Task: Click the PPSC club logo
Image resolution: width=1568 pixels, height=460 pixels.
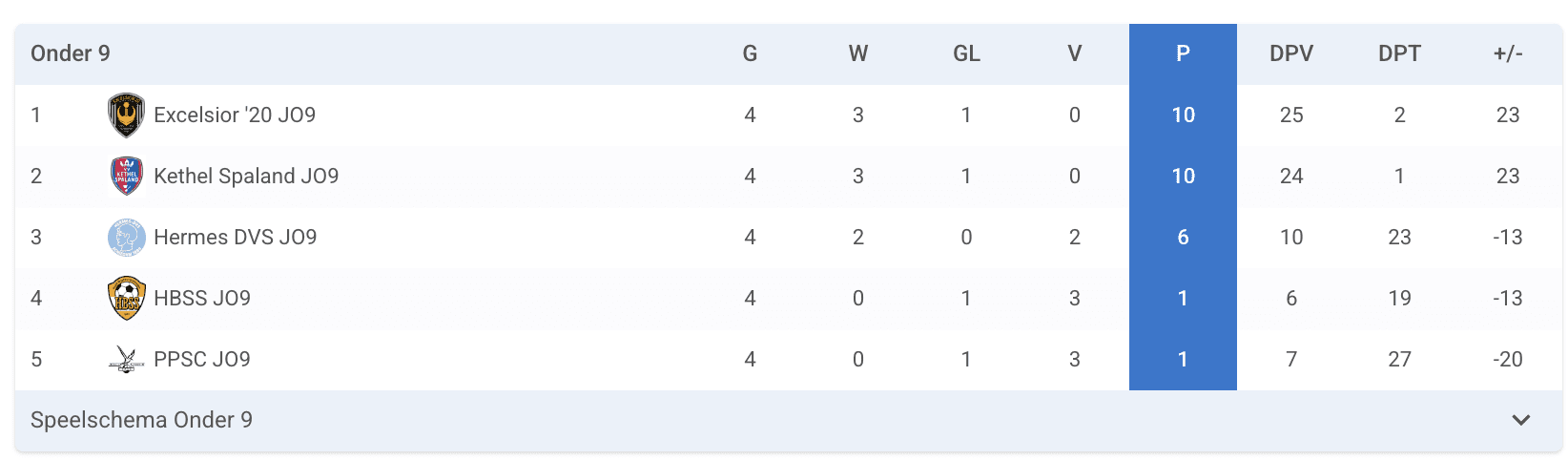Action: [x=126, y=360]
